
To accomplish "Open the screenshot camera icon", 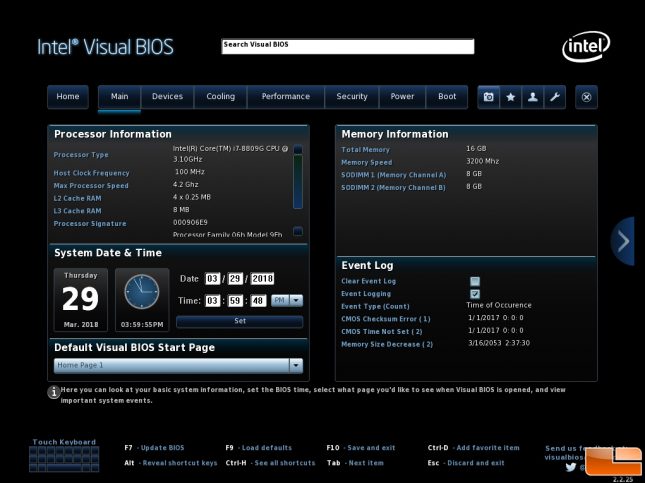I will pos(488,97).
